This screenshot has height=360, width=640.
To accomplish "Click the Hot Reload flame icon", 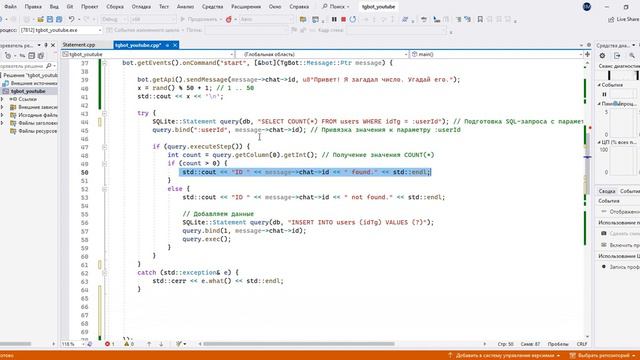I will tap(229, 19).
